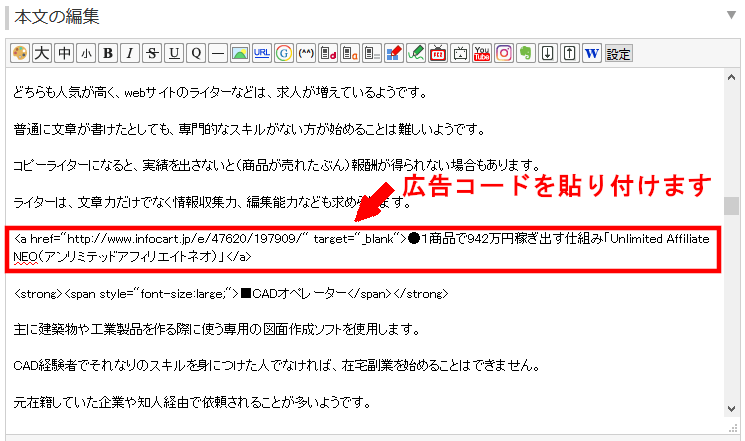This screenshot has height=441, width=745.
Task: Click the infocart anchor tag ad code
Action: [x=362, y=248]
